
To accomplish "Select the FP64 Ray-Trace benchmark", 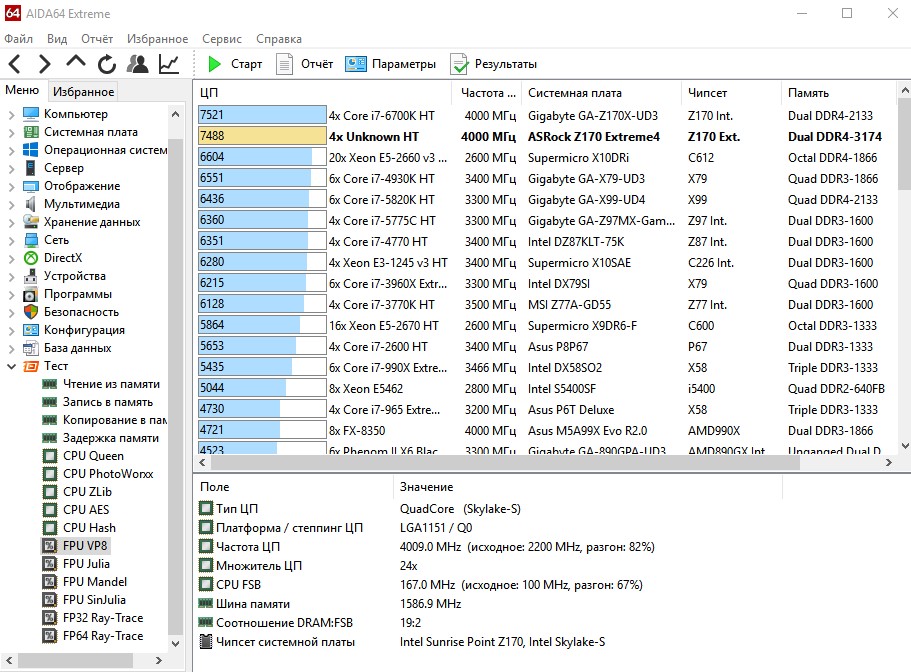I will click(92, 636).
